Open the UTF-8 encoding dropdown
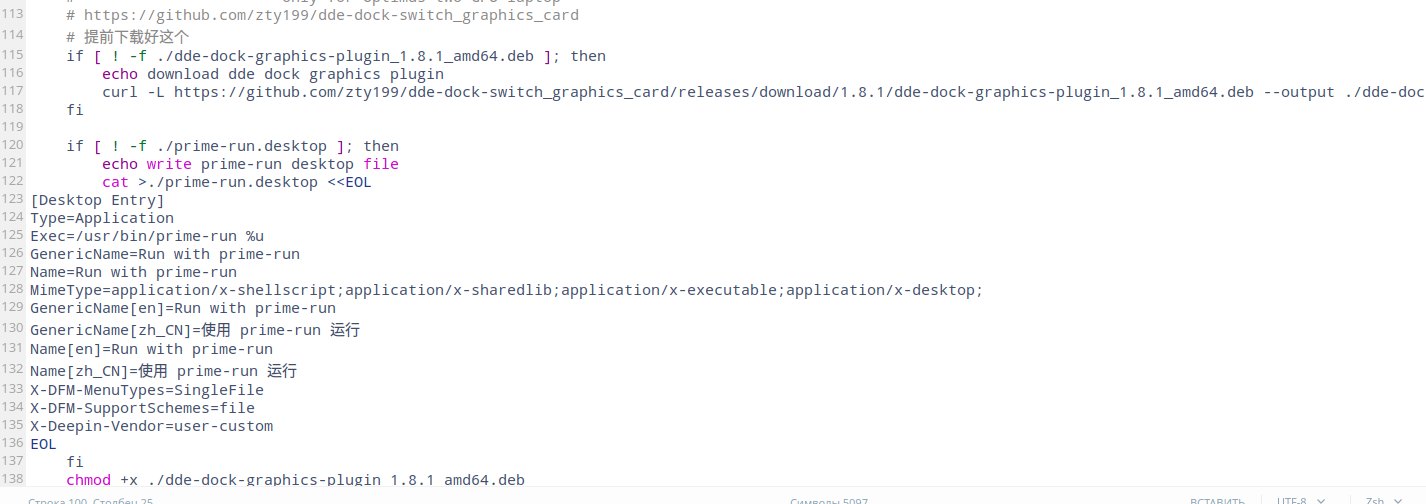The height and width of the screenshot is (504, 1426). 1300,500
